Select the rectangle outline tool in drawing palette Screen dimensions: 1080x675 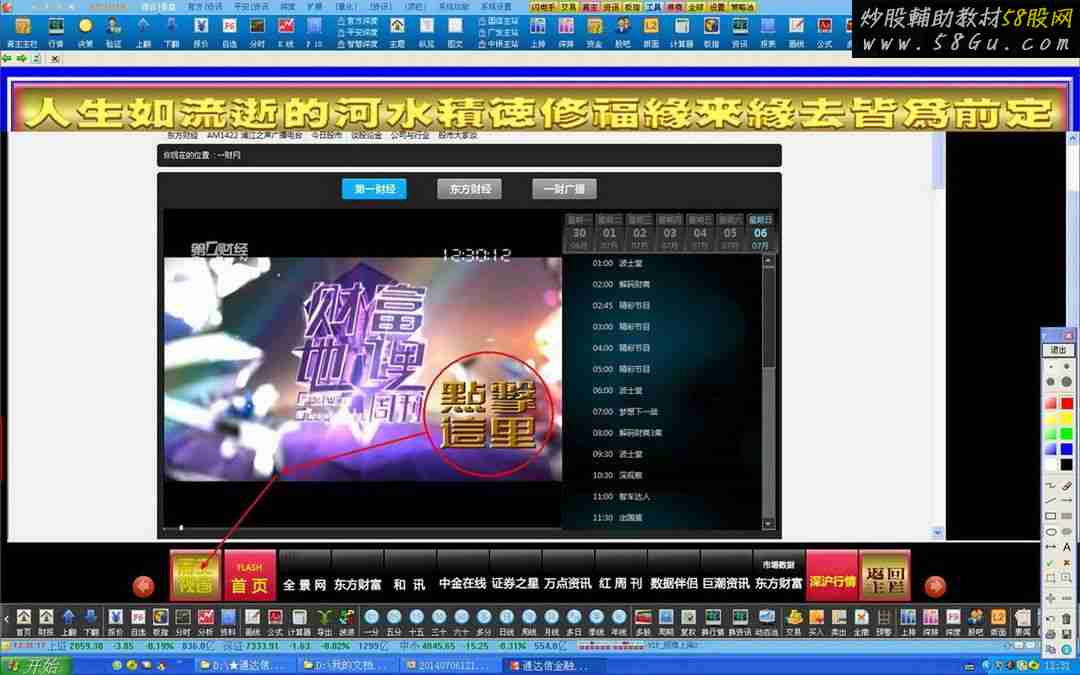1051,516
